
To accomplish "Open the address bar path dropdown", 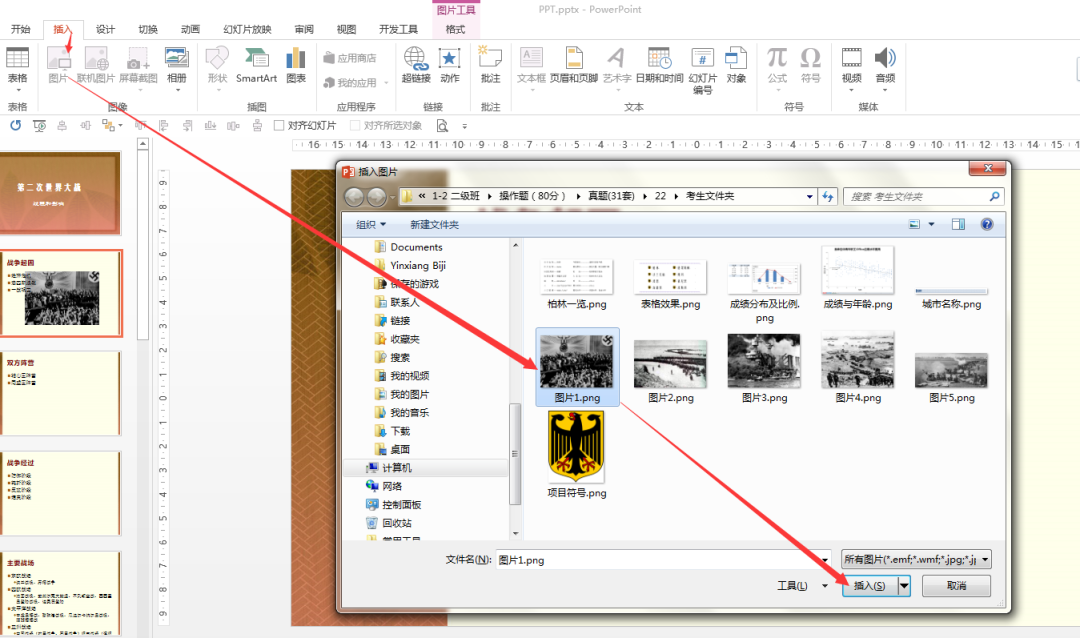I will click(x=810, y=196).
